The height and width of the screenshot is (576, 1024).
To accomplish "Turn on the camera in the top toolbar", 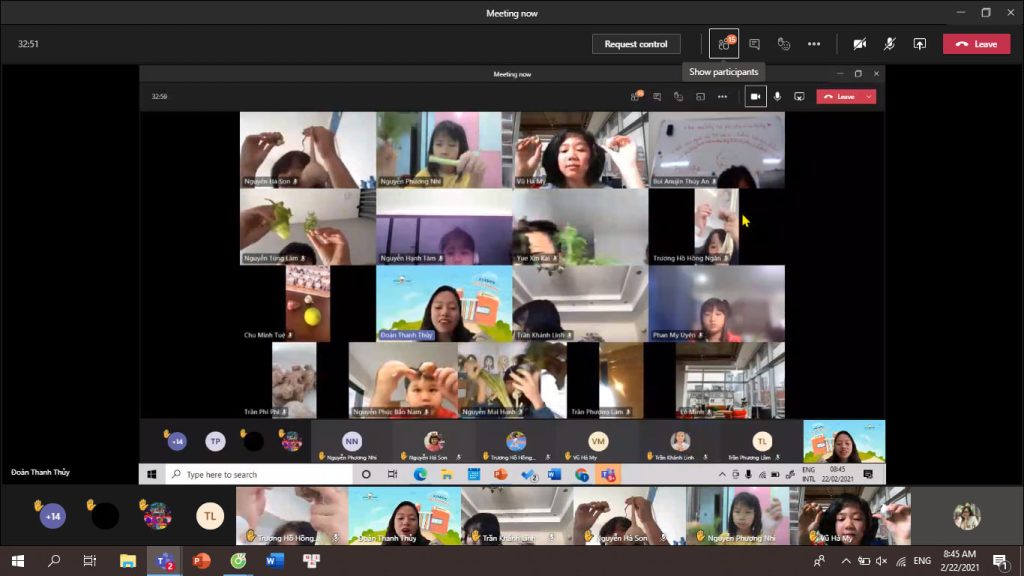I will (x=859, y=44).
